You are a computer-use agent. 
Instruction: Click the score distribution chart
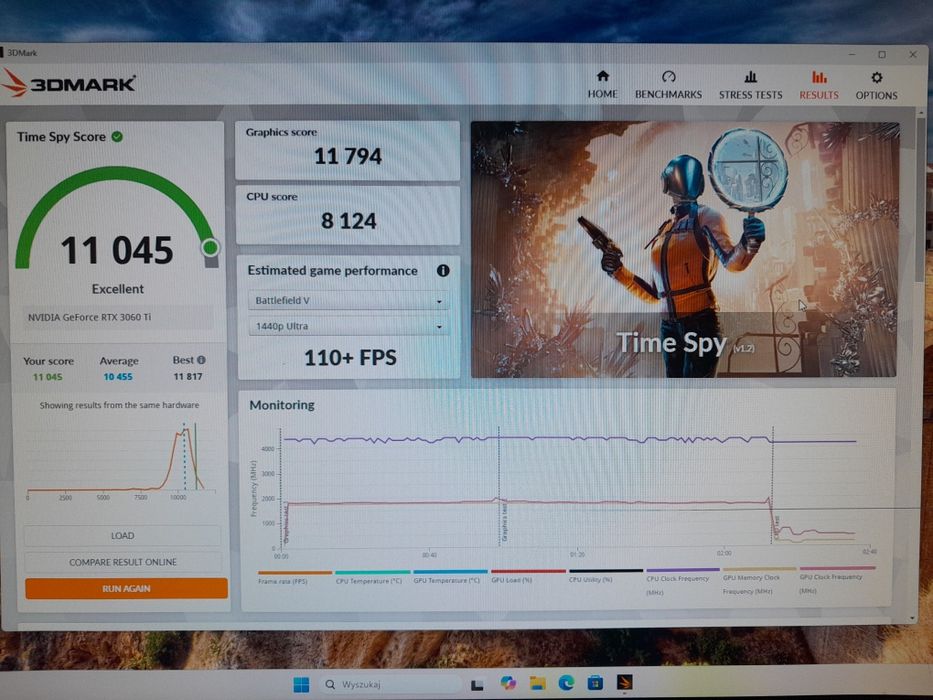pyautogui.click(x=121, y=462)
